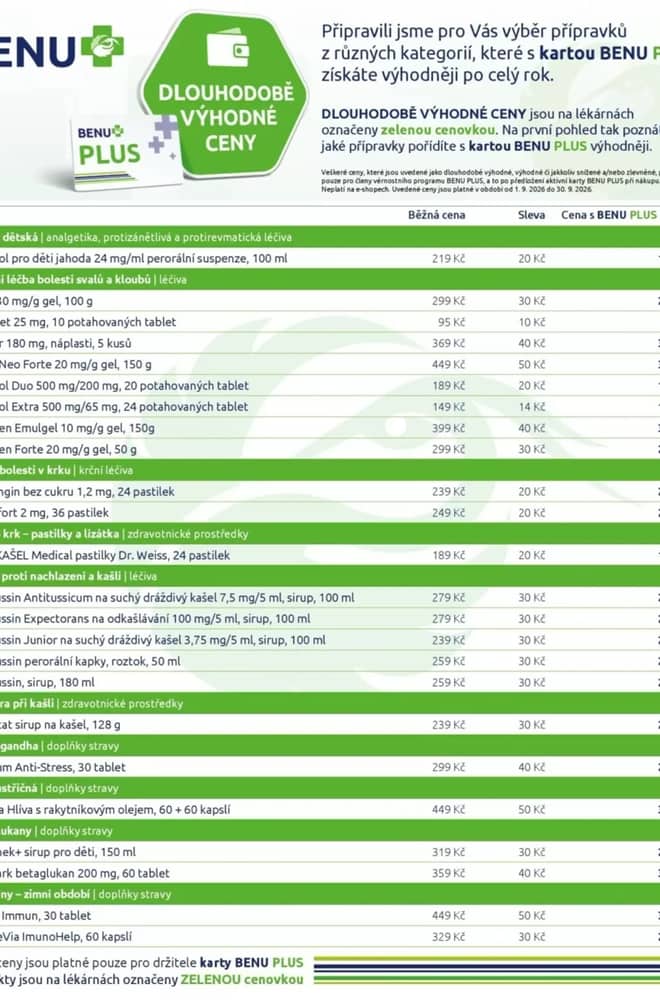
Task: Click the white wallet icon in the hexagon
Action: point(228,49)
